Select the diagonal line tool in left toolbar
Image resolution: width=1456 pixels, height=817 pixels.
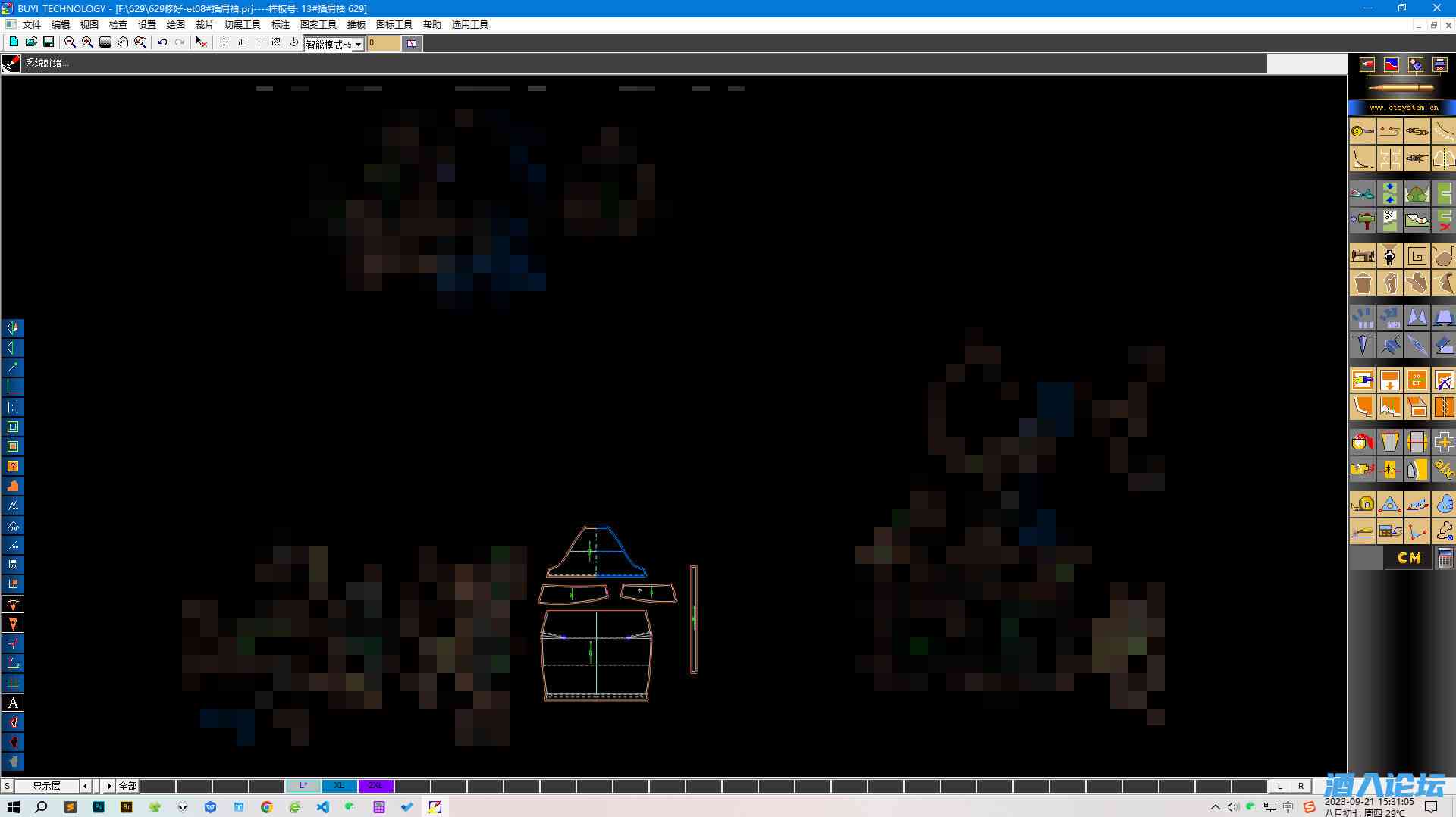pyautogui.click(x=13, y=368)
